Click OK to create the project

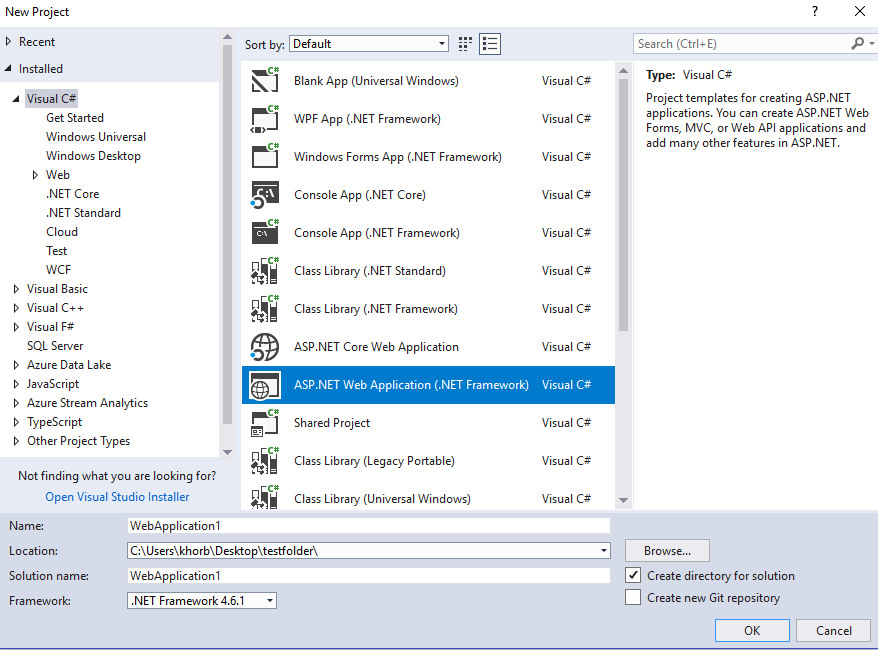[752, 630]
